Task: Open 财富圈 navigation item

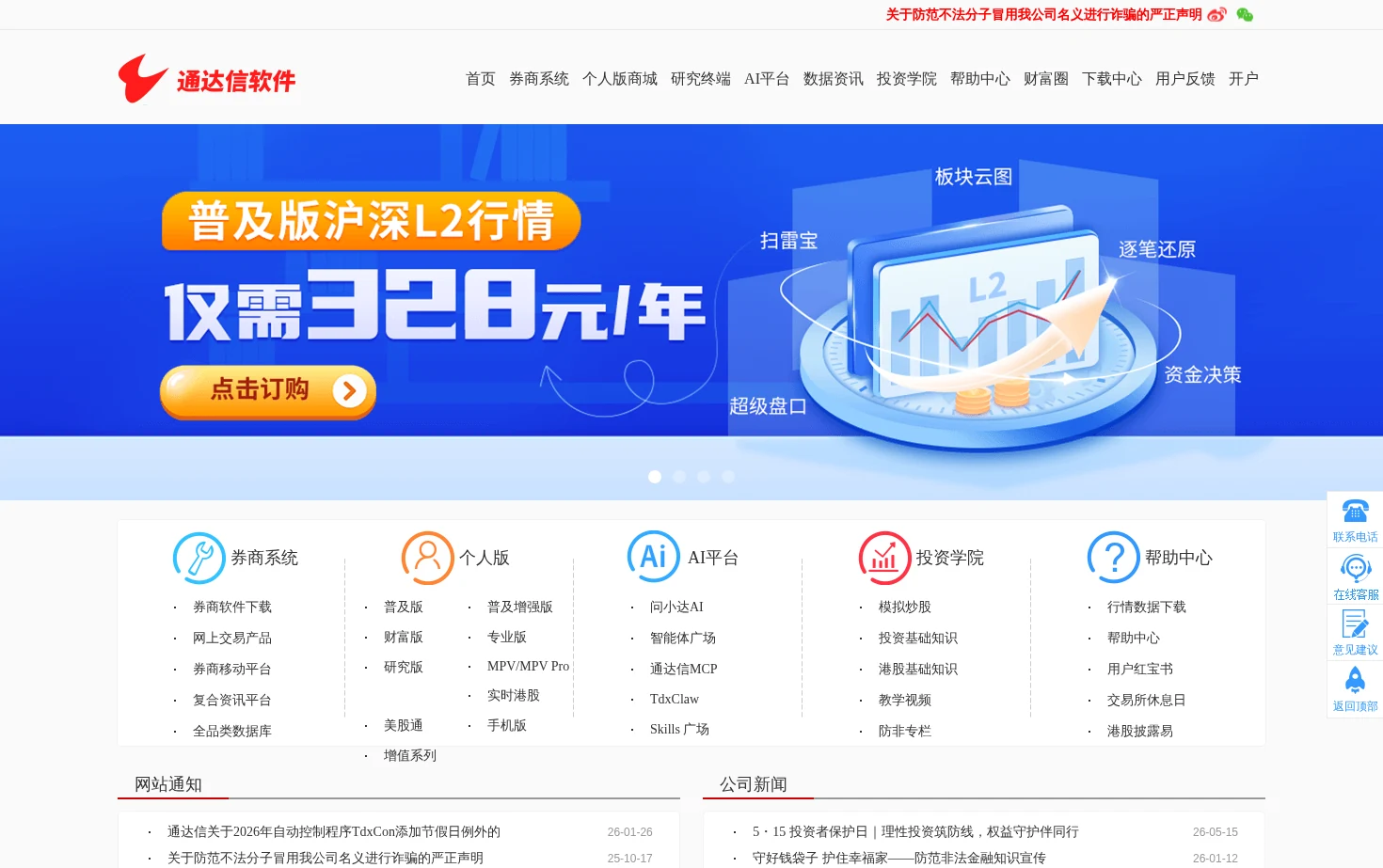Action: [1046, 79]
